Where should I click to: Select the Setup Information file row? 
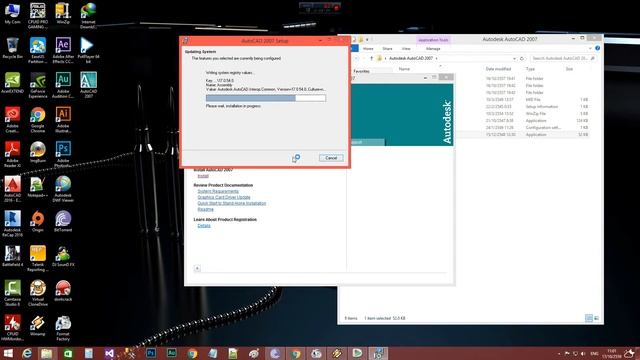click(x=522, y=107)
